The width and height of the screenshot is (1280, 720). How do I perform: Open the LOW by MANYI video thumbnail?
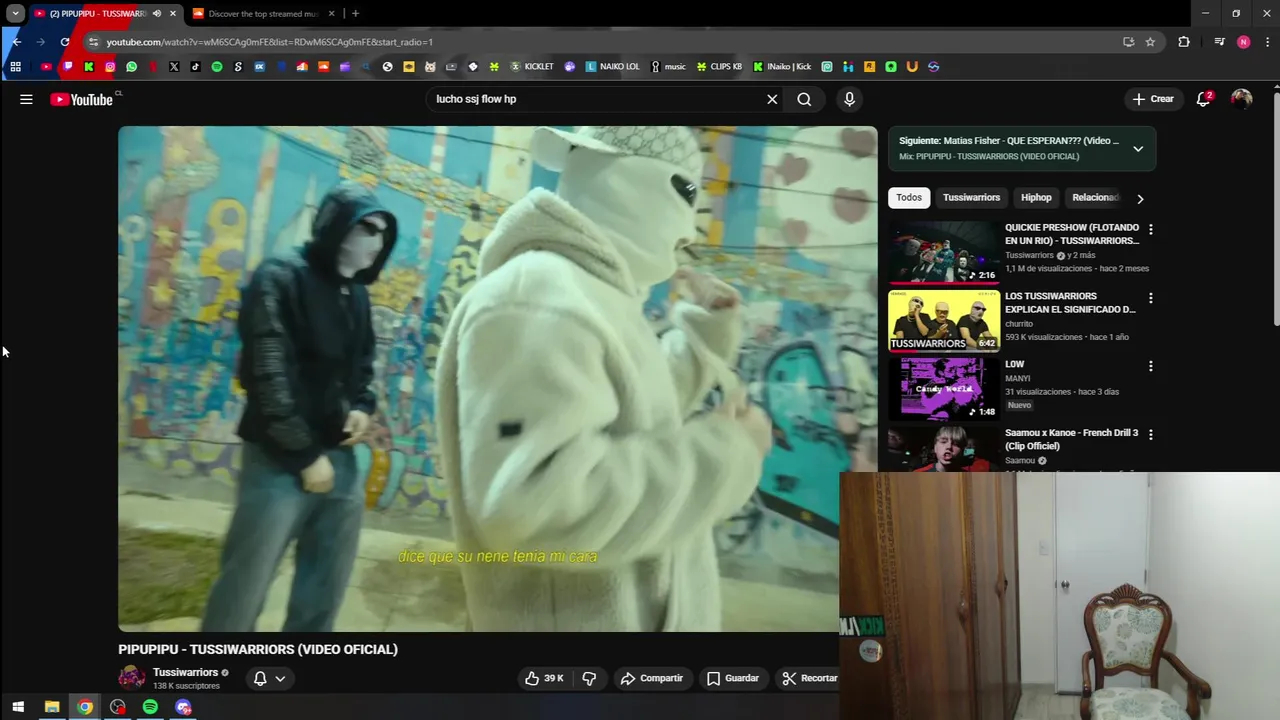[x=944, y=389]
